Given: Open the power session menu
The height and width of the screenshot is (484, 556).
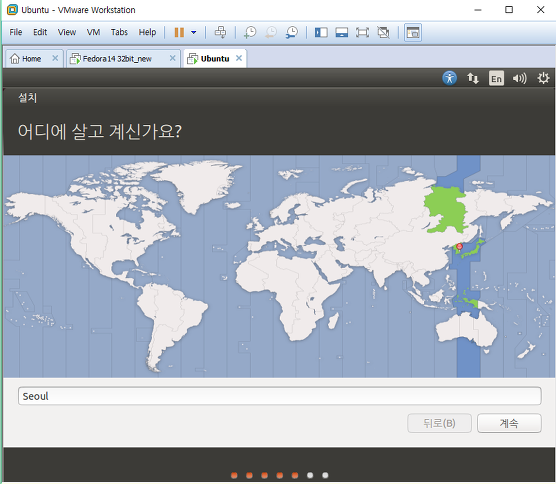Looking at the screenshot, I should 543,78.
